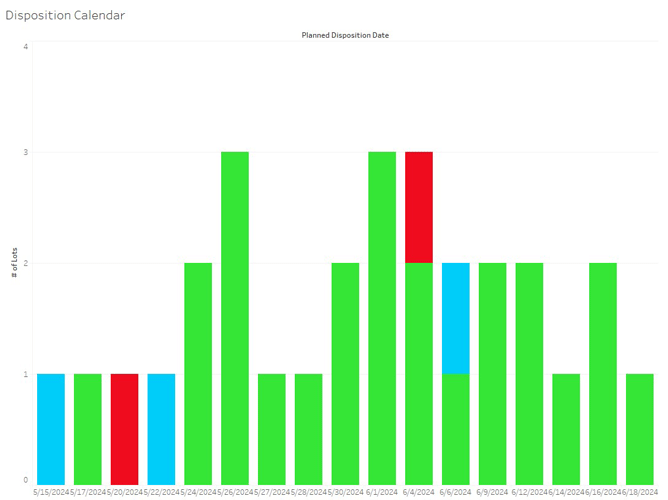The height and width of the screenshot is (500, 668).
Task: Select the green bar for 6/12/2024
Action: 530,374
